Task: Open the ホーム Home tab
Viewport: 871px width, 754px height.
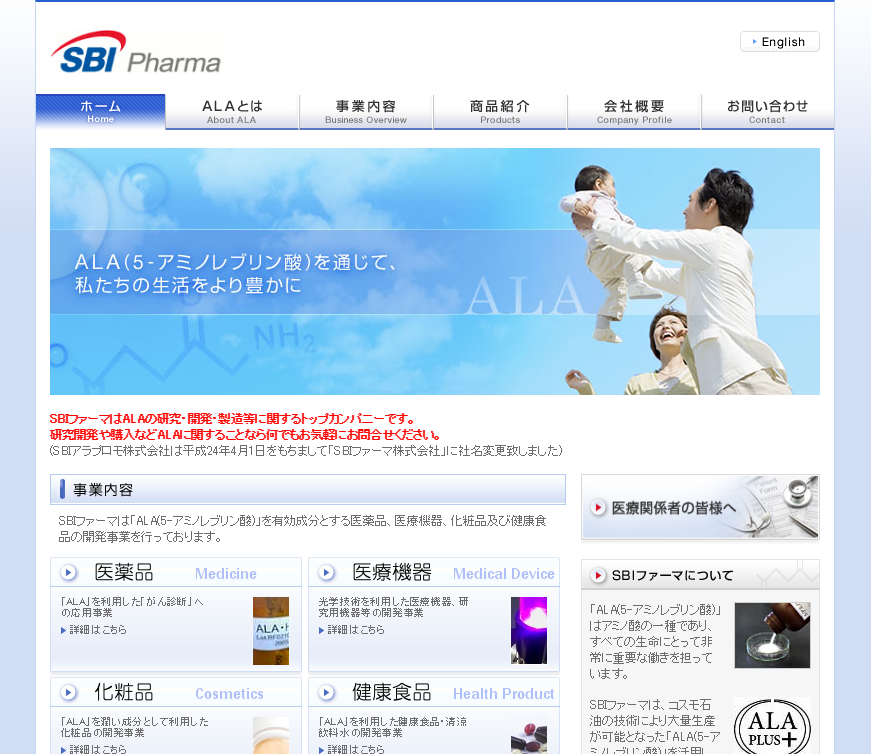Action: pos(101,112)
